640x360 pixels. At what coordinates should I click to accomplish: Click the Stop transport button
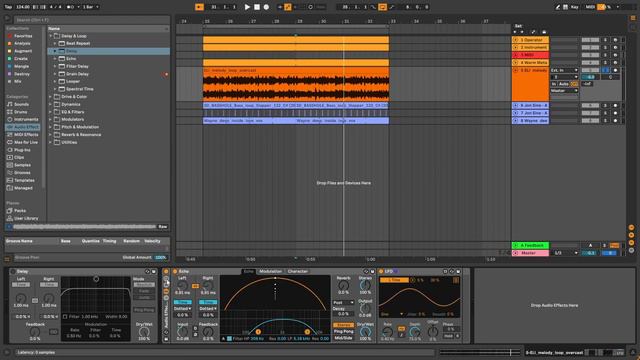point(257,7)
